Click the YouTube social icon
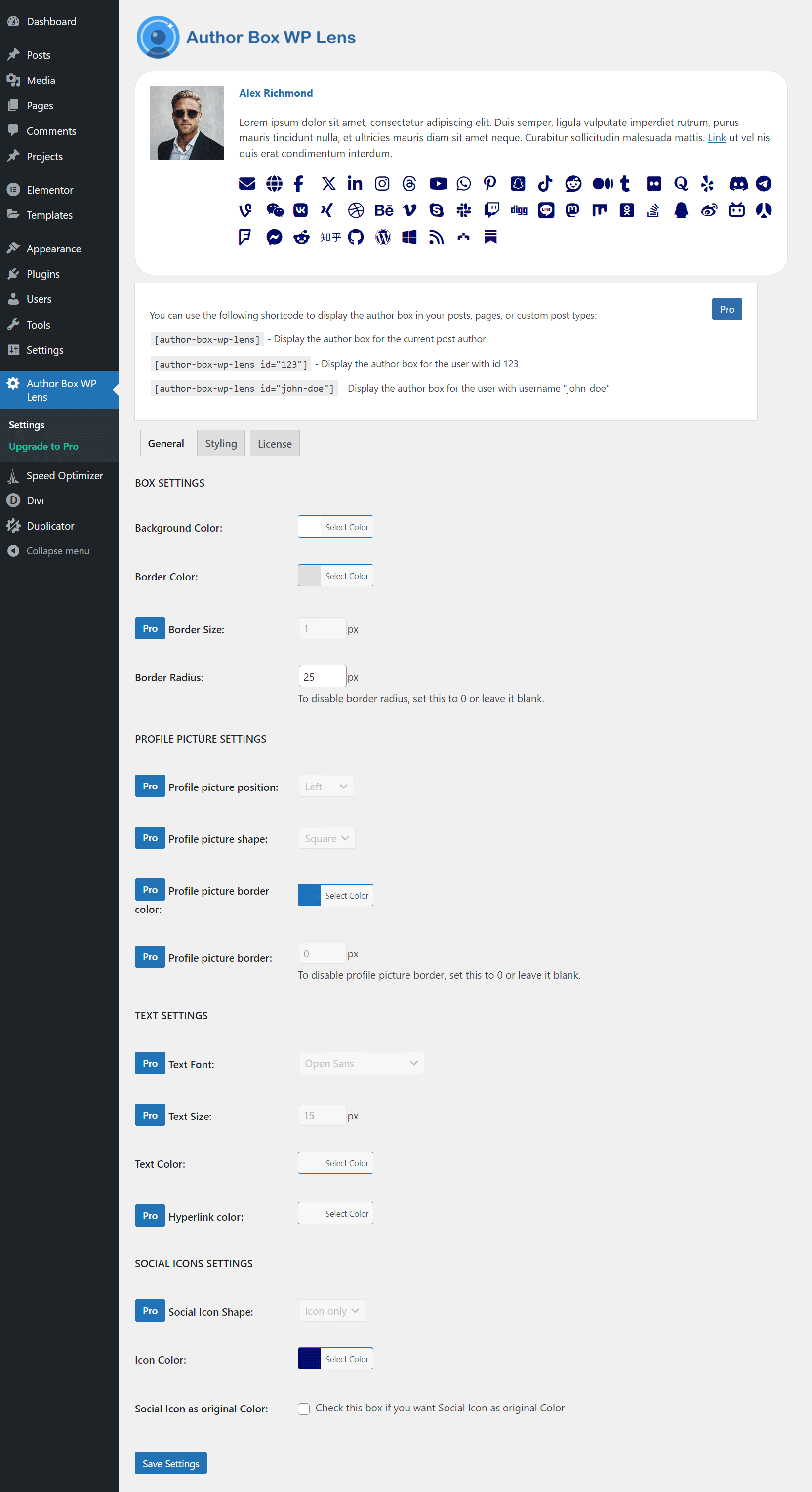The height and width of the screenshot is (1492, 812). 439,184
